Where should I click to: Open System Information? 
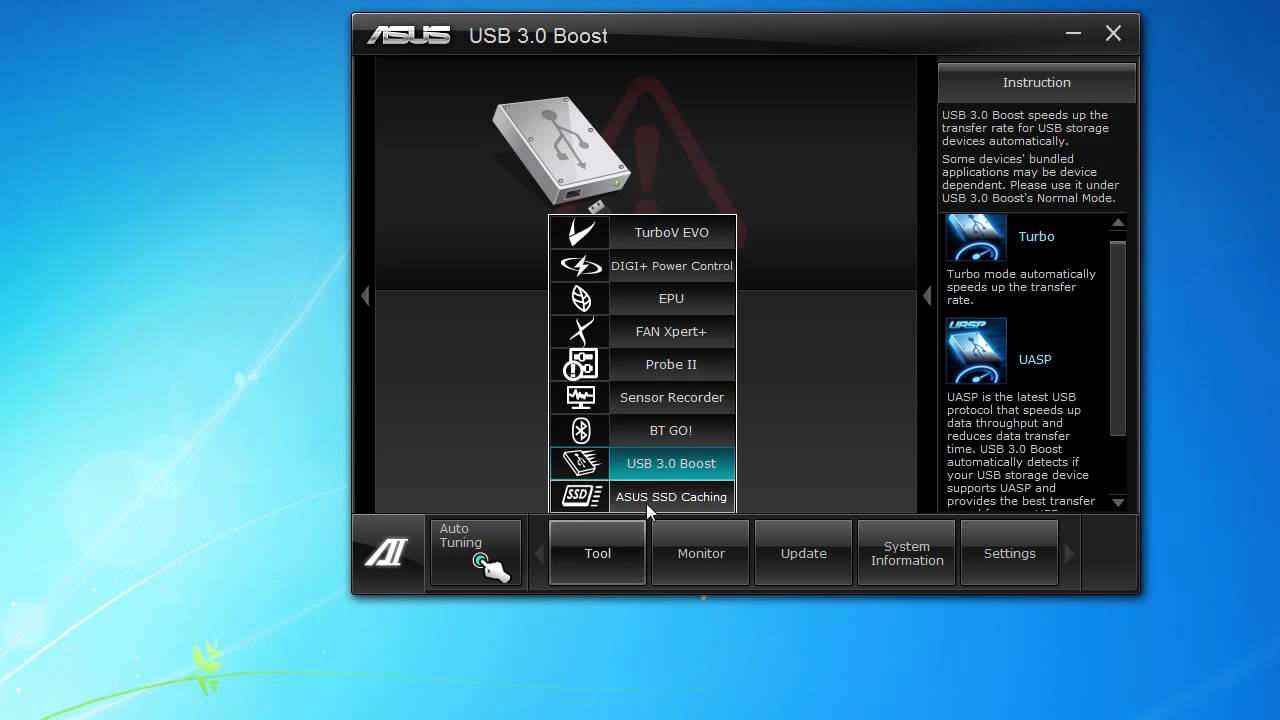click(906, 553)
